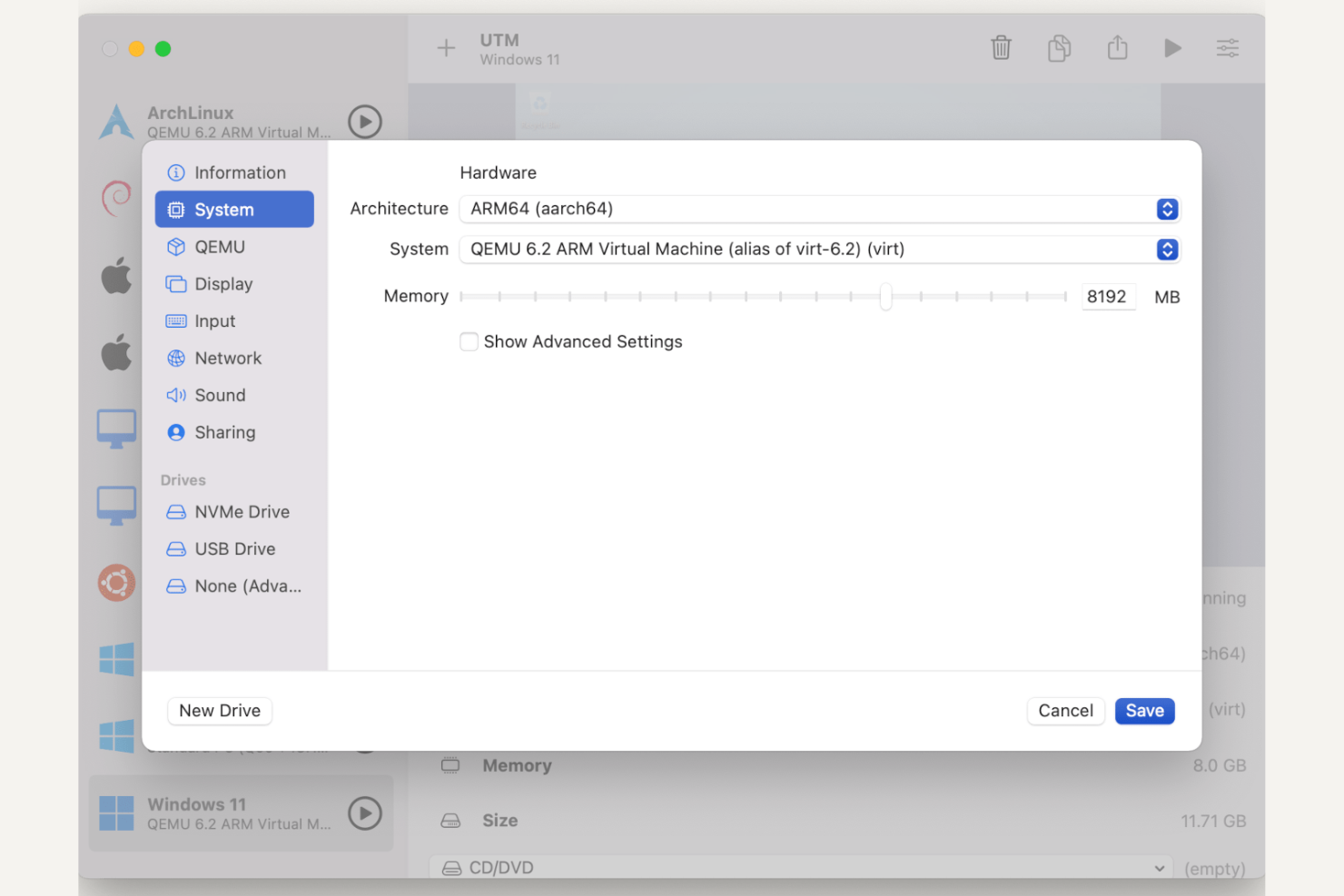This screenshot has height=896, width=1344.
Task: Select the System settings section
Action: (234, 210)
